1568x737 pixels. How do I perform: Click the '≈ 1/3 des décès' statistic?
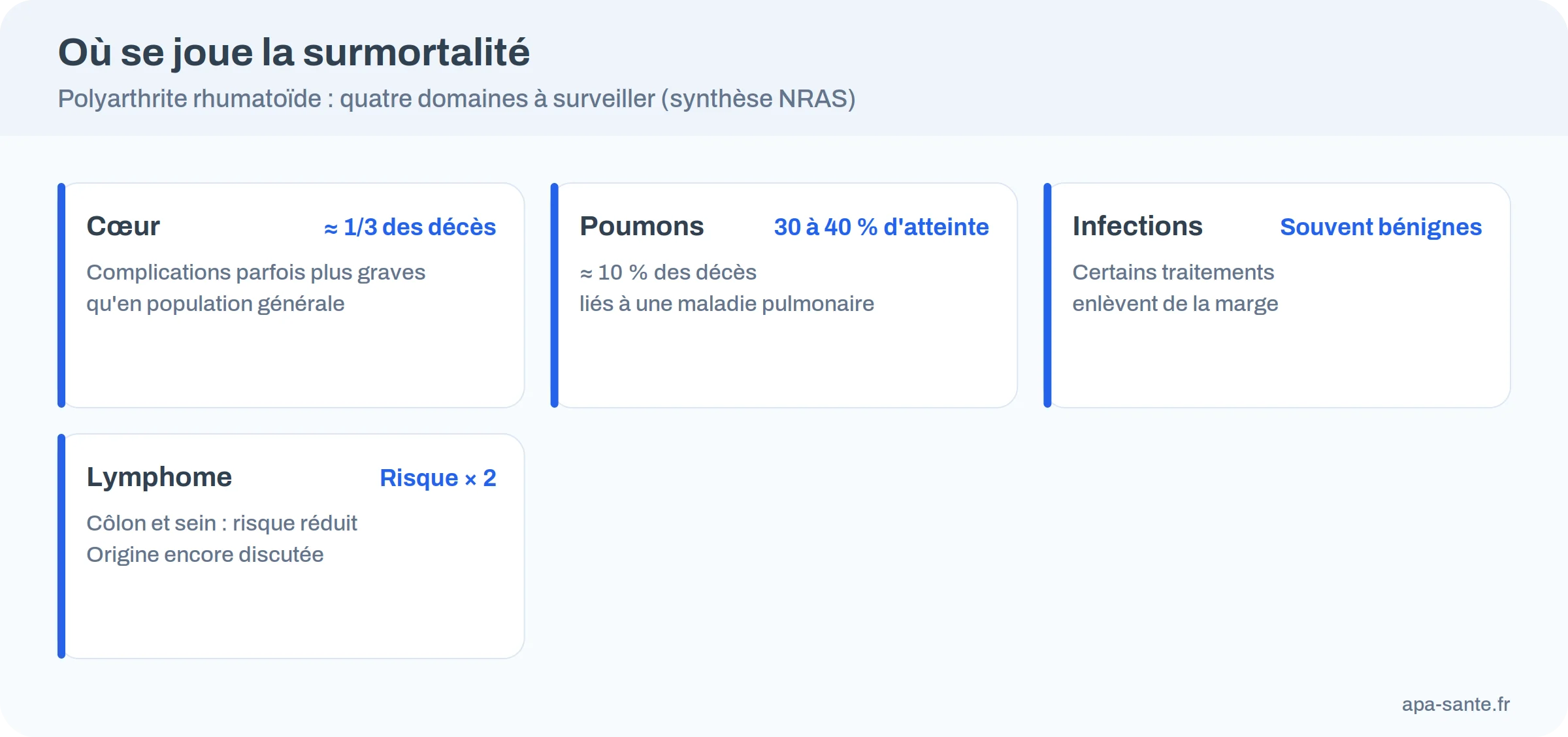pyautogui.click(x=410, y=227)
